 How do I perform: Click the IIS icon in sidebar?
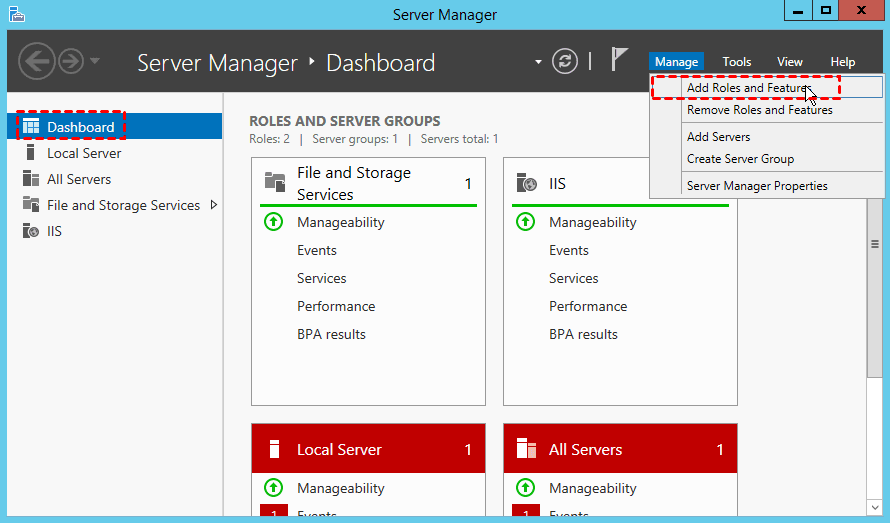coord(30,231)
